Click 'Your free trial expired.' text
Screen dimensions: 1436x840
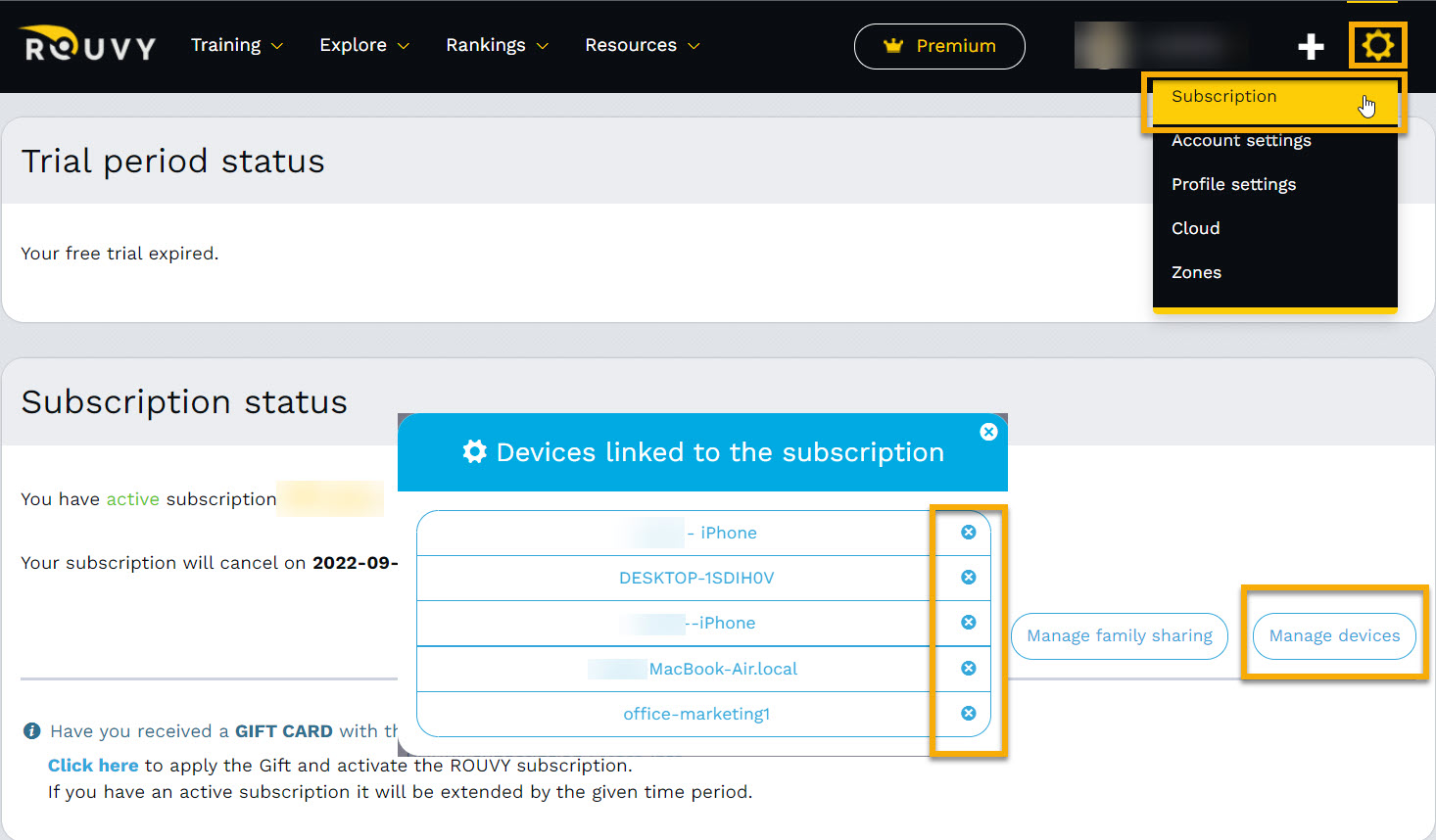120,254
